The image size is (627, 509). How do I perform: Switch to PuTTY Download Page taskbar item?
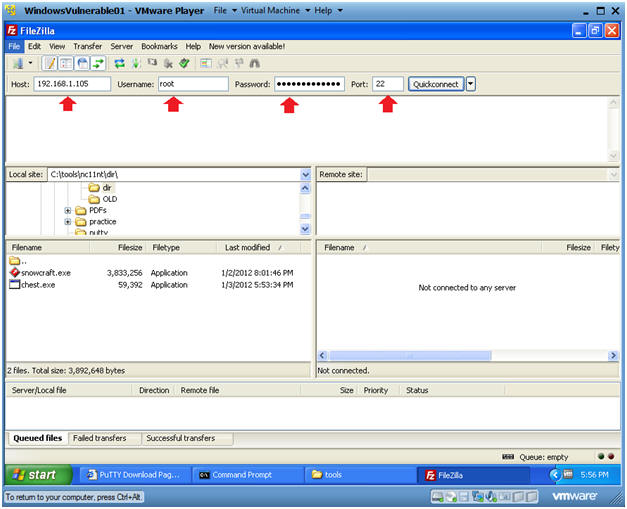pyautogui.click(x=136, y=475)
